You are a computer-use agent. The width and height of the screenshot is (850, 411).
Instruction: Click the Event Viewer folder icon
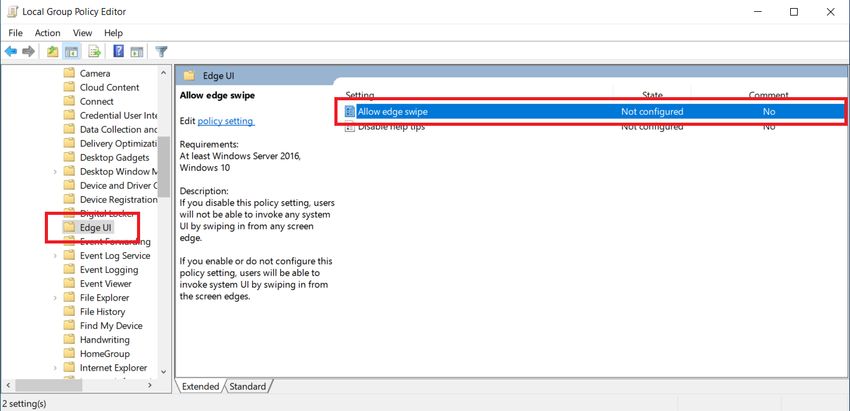pyautogui.click(x=69, y=284)
